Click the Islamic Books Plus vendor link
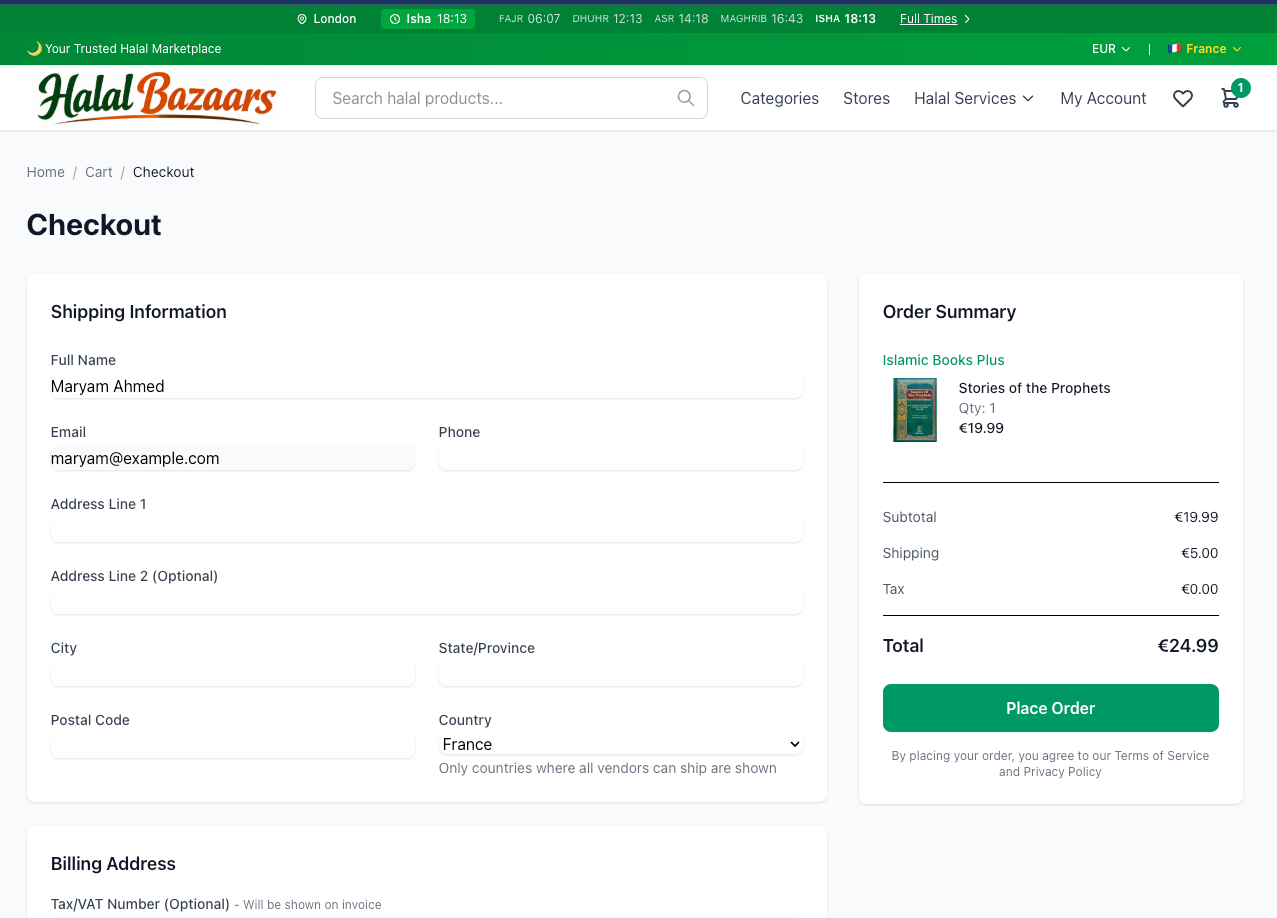 (x=943, y=360)
